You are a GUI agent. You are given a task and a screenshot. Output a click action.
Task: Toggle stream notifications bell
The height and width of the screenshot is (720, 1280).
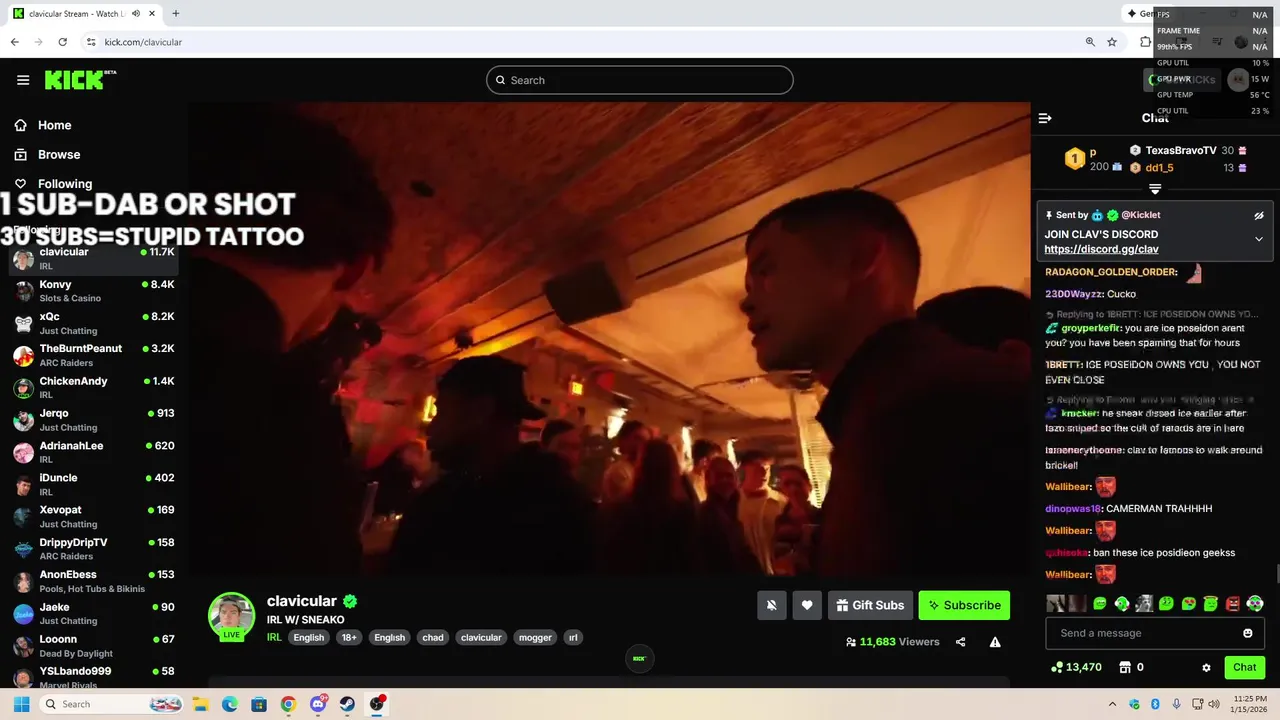pos(771,605)
